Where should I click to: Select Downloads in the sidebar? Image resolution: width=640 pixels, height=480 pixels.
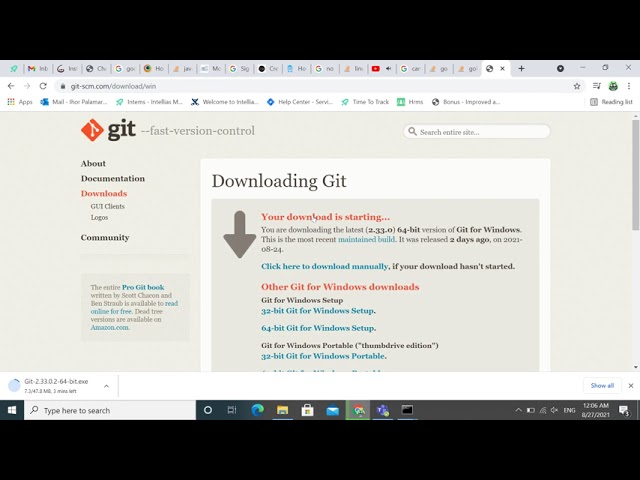click(104, 193)
